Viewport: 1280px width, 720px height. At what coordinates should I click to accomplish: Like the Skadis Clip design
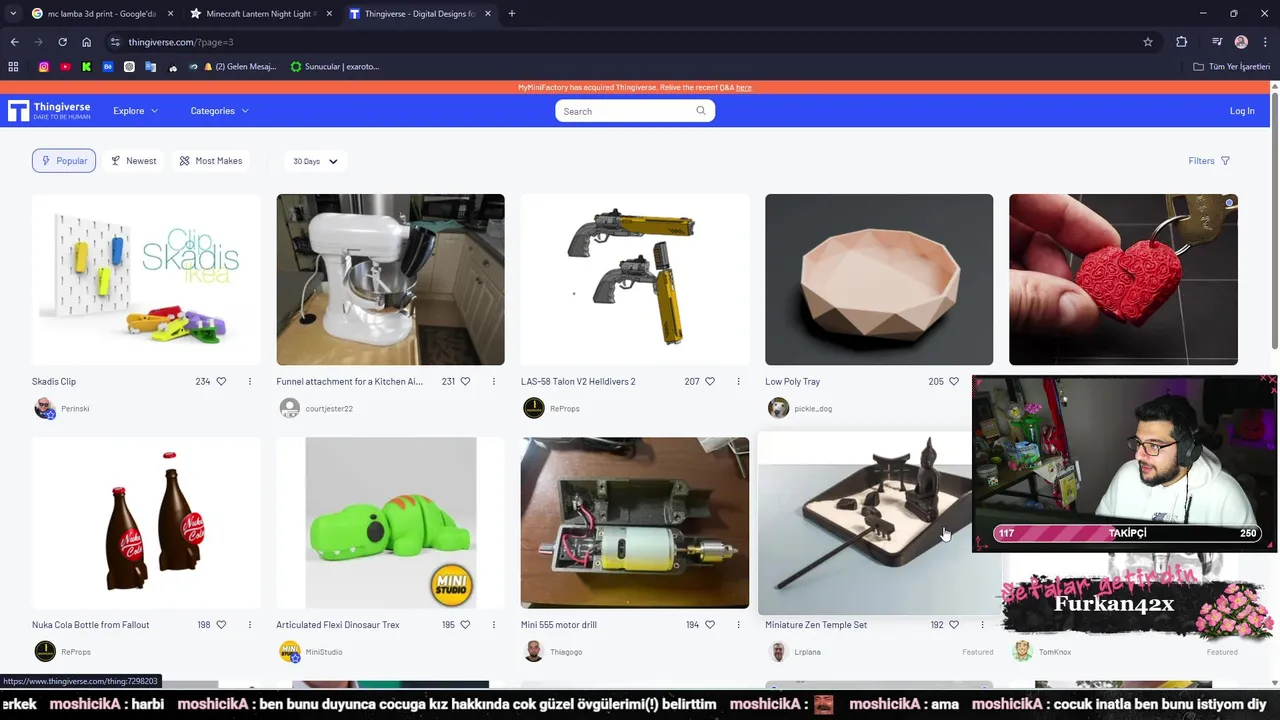pos(221,381)
